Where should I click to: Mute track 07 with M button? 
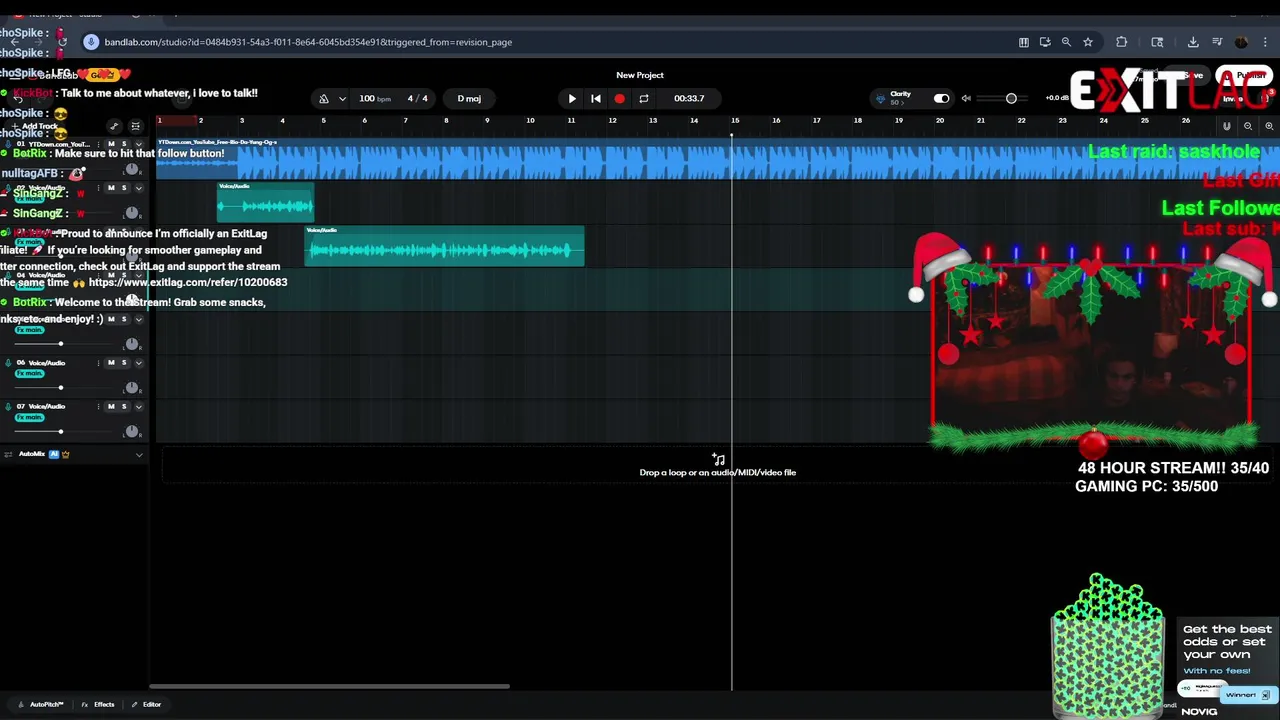click(x=111, y=406)
